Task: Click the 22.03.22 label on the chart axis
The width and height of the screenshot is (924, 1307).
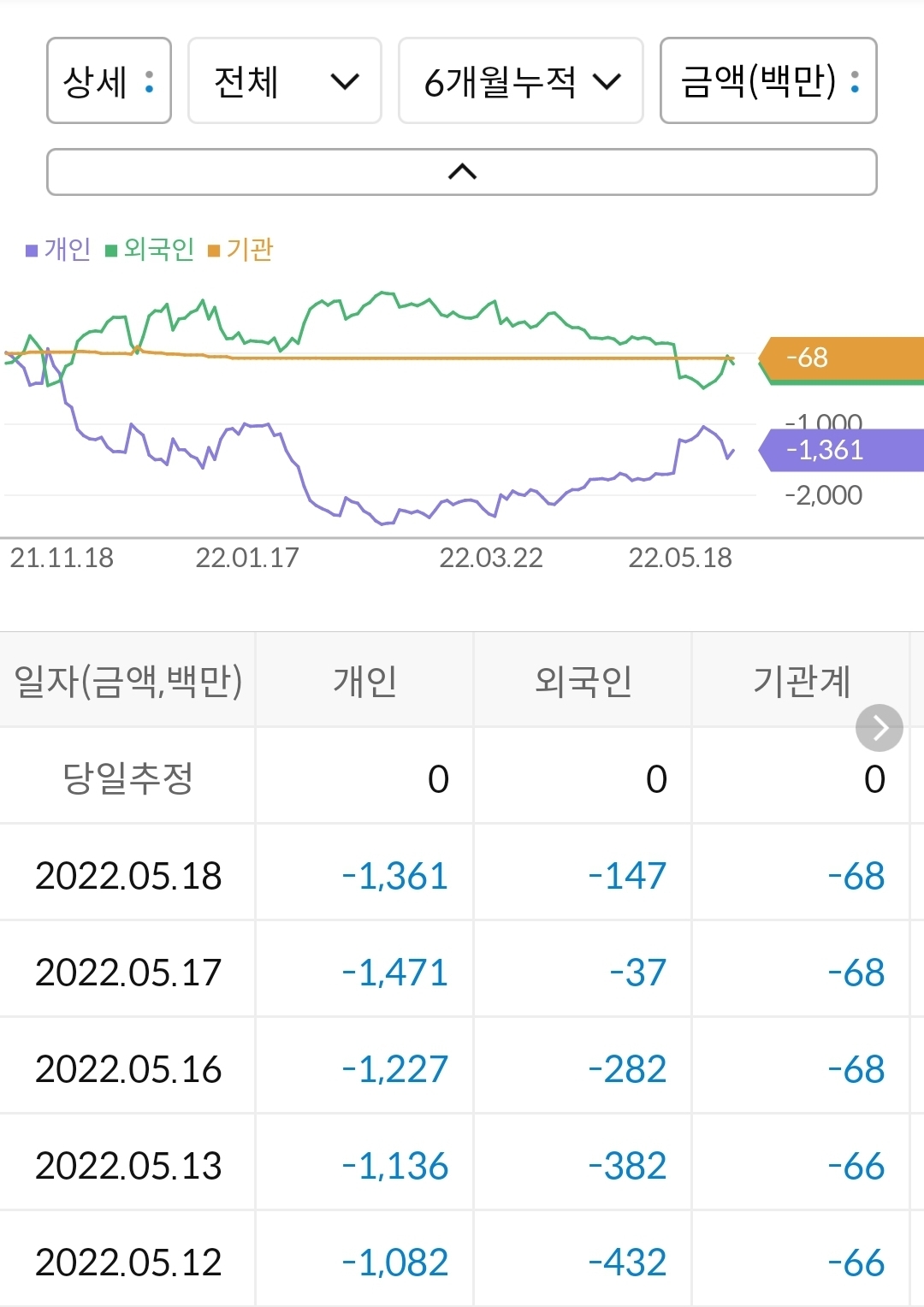Action: (x=492, y=559)
